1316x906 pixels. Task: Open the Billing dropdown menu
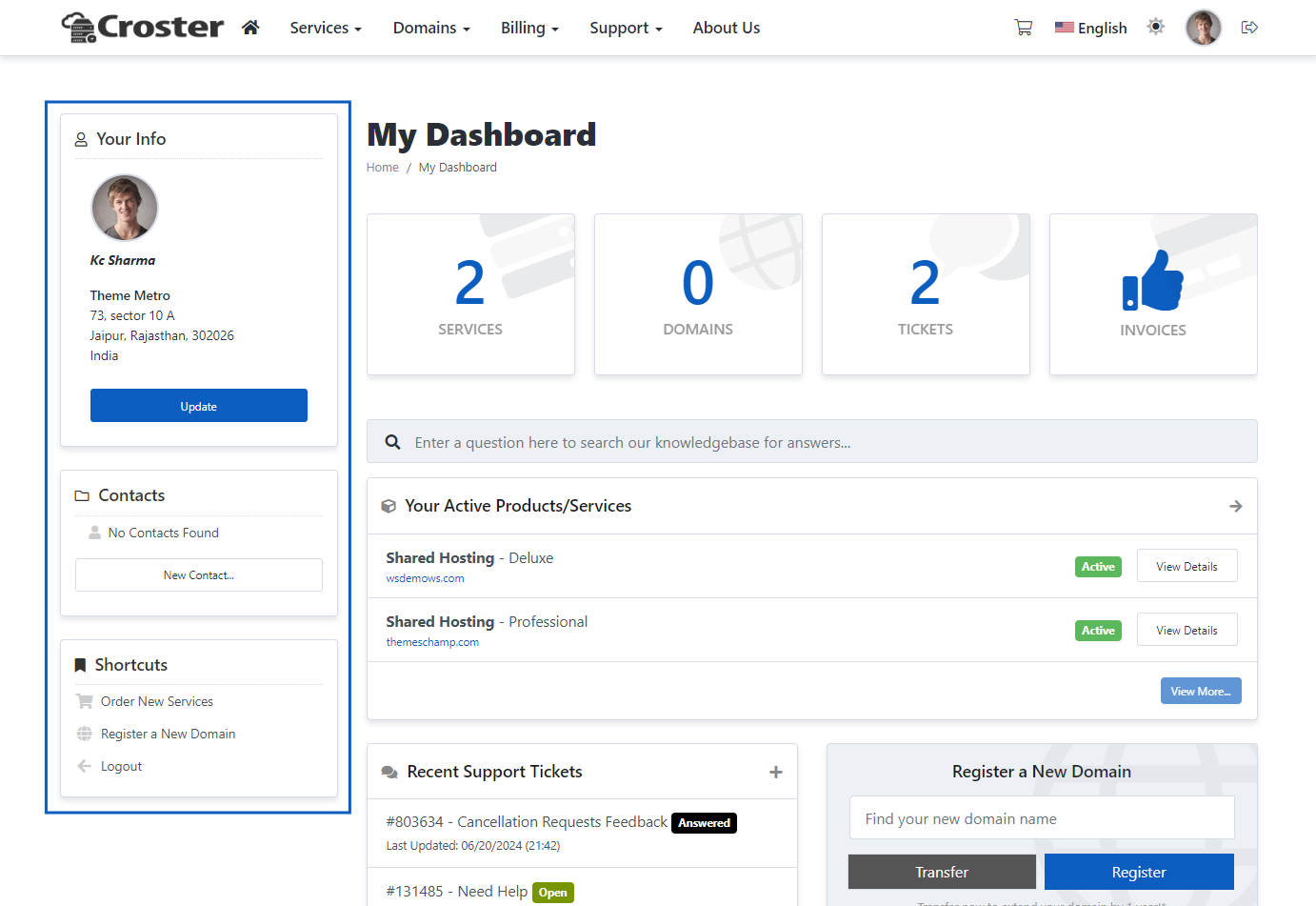pyautogui.click(x=529, y=29)
